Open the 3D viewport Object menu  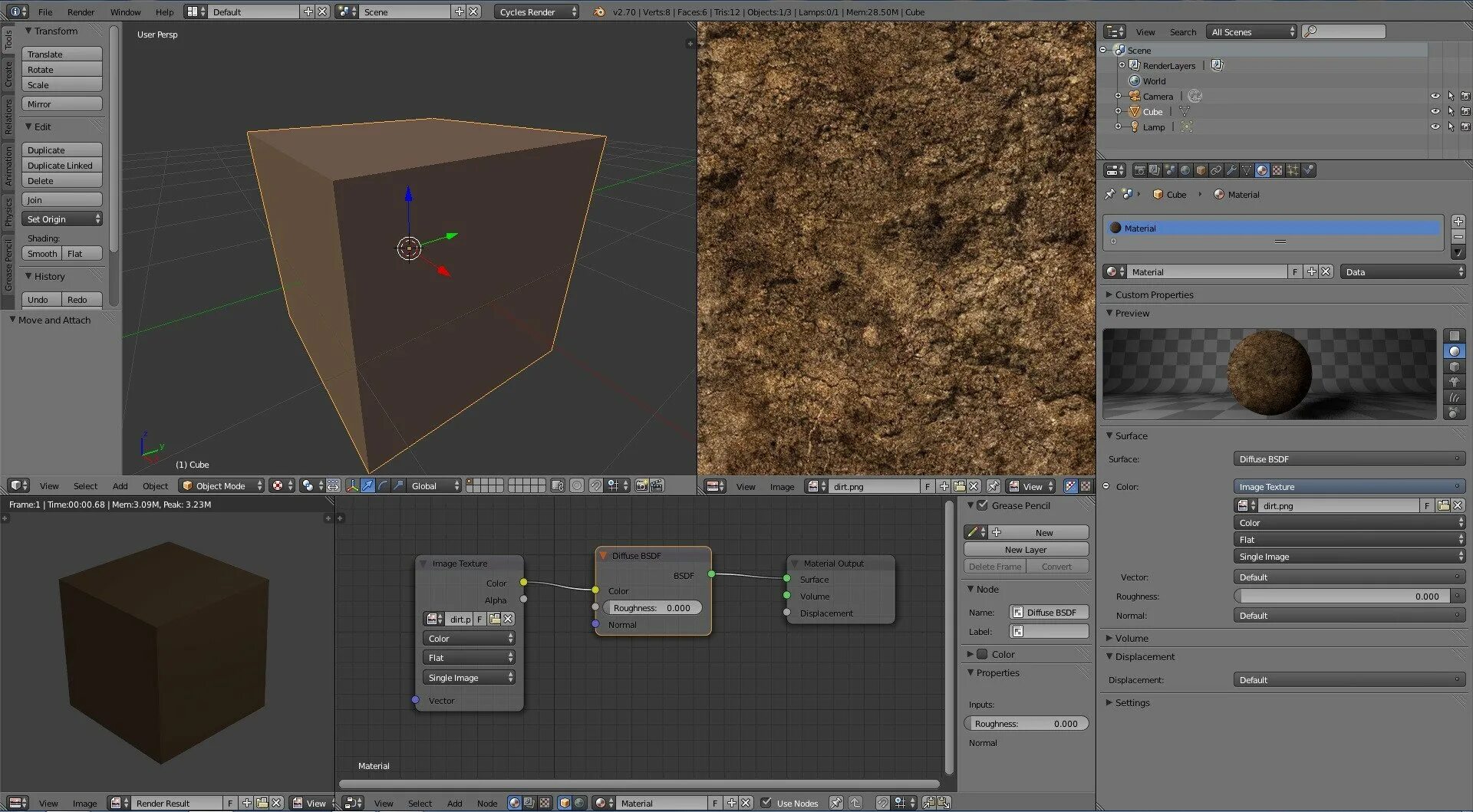coord(155,486)
